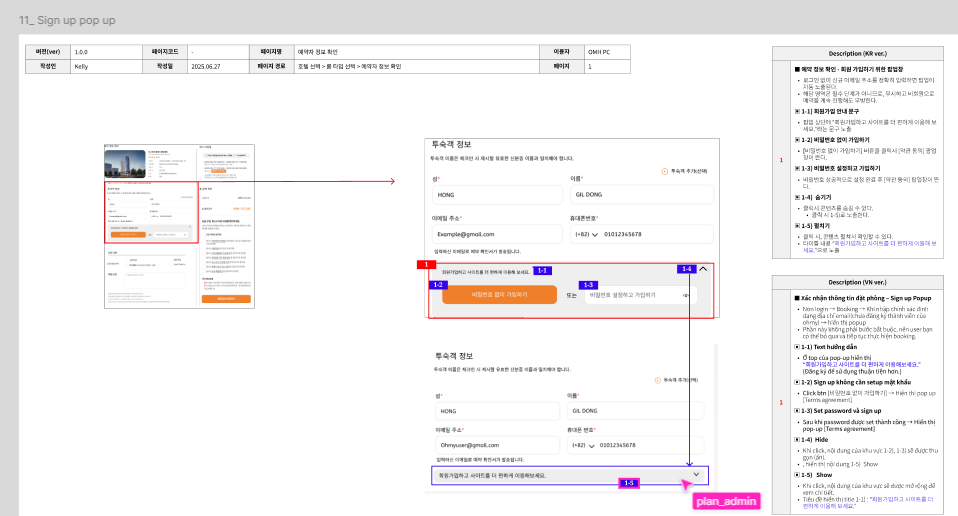The image size is (958, 516).
Task: Click the orange 비밀번호 없이 가입하기 button
Action: tap(499, 295)
